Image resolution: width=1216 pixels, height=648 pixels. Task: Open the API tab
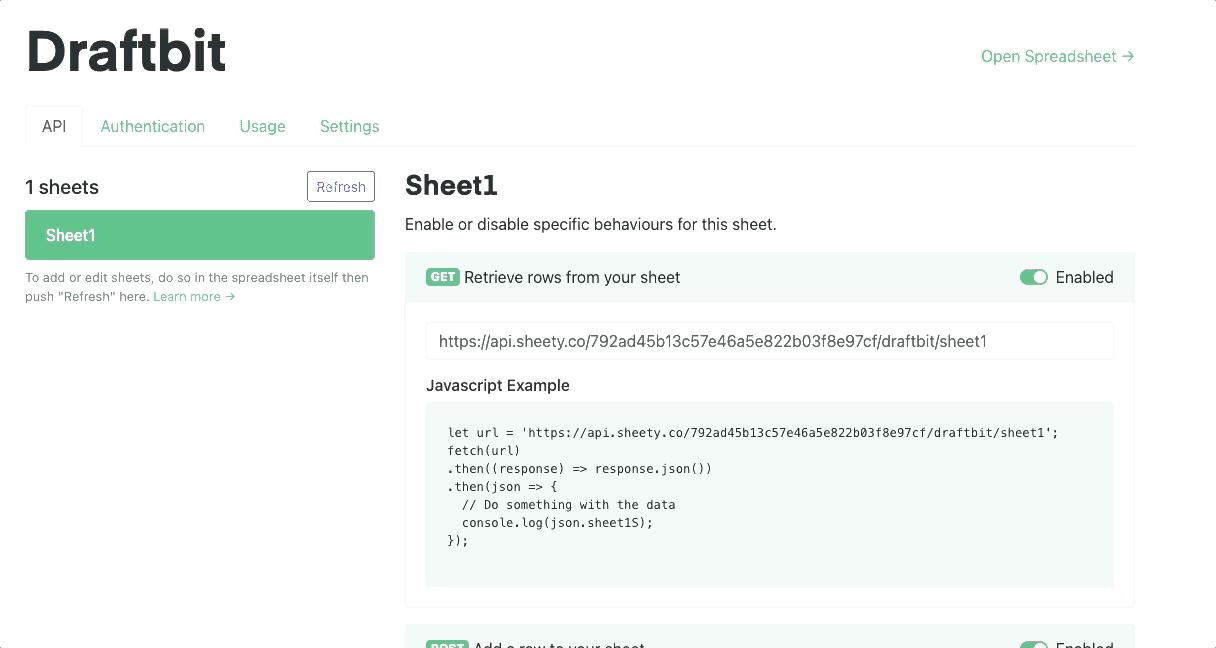pyautogui.click(x=54, y=126)
